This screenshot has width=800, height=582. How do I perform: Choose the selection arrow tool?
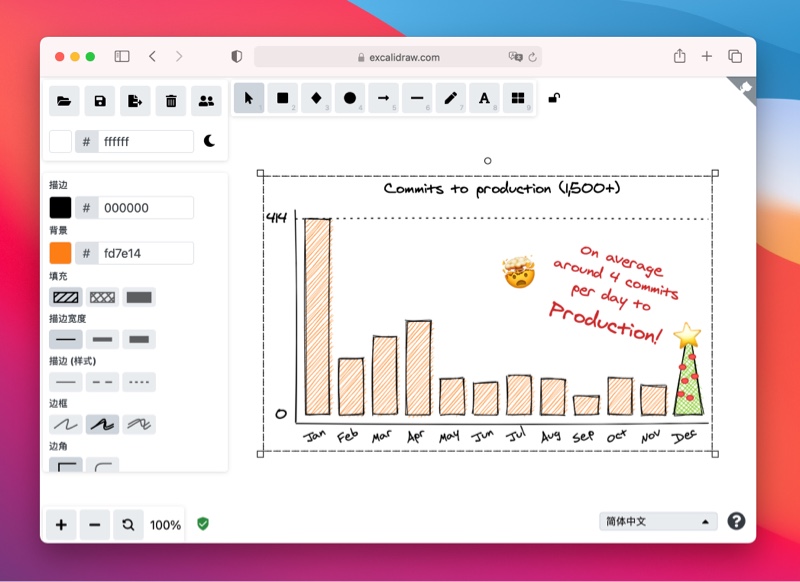pyautogui.click(x=249, y=98)
